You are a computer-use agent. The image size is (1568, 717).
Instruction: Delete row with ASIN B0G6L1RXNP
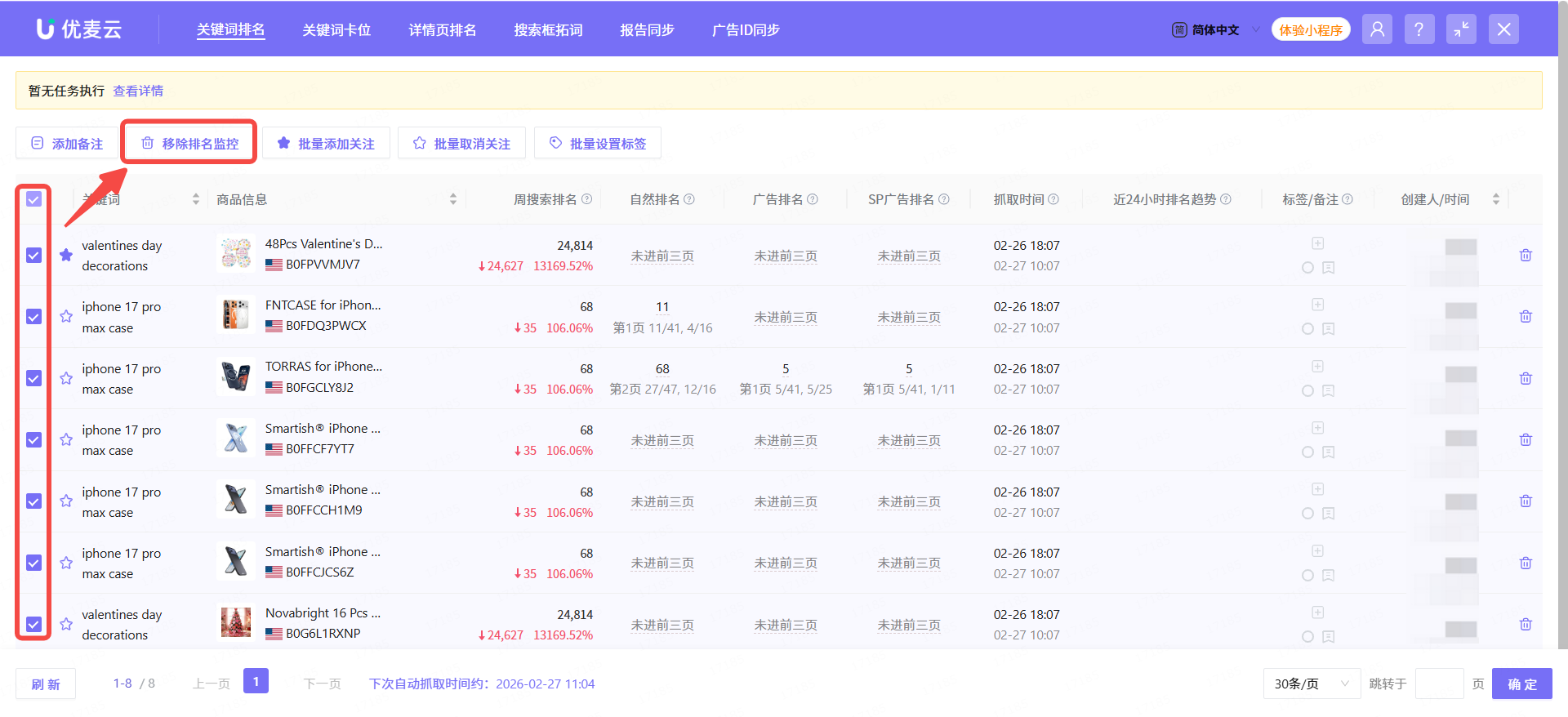pyautogui.click(x=1525, y=625)
